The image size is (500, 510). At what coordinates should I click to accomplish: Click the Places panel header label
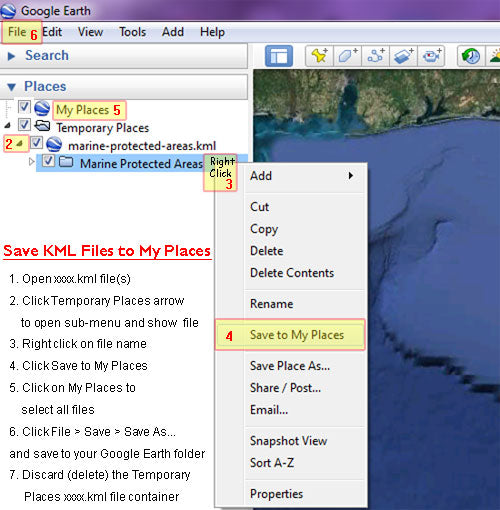pos(45,87)
